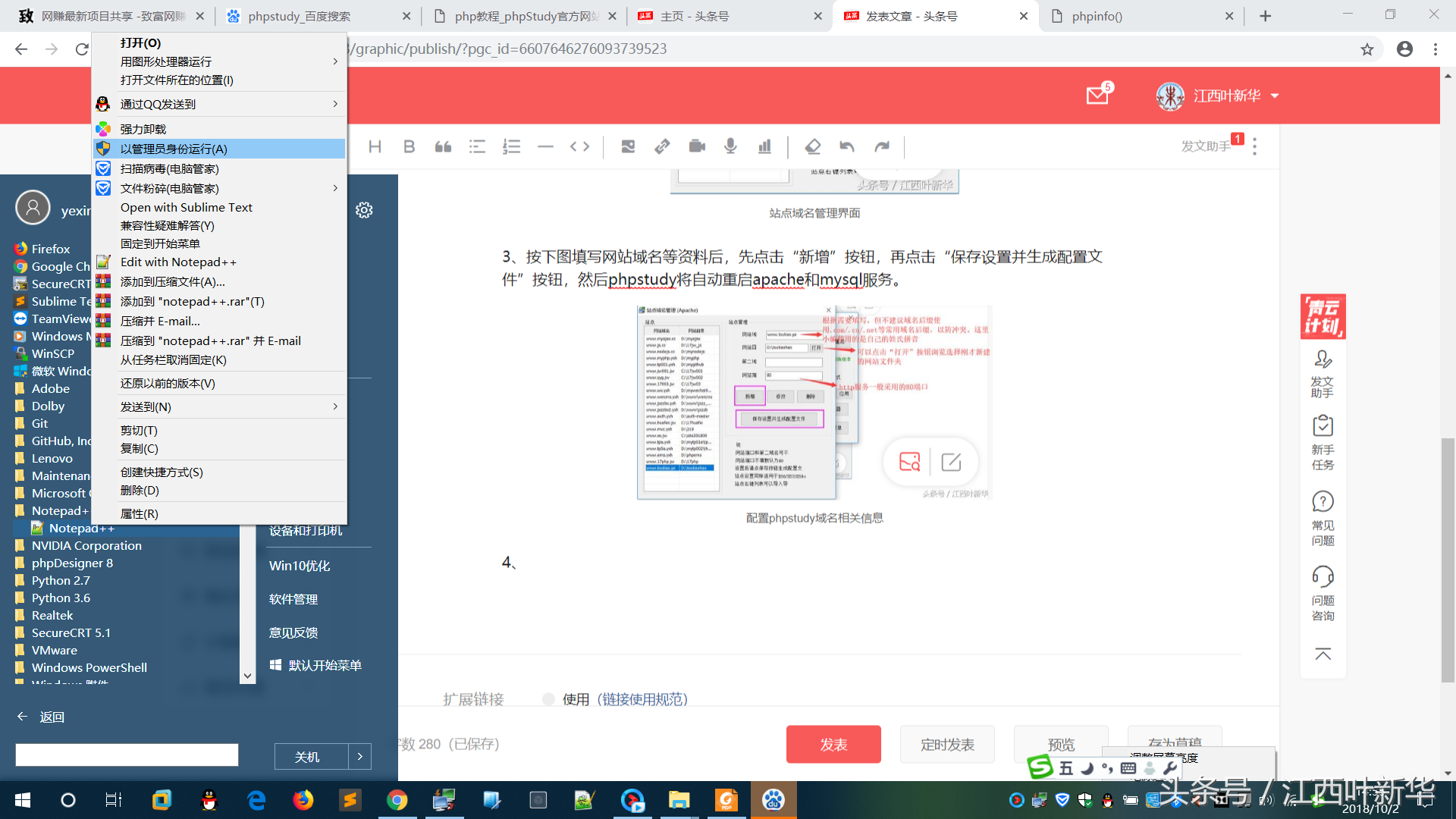This screenshot has width=1456, height=819.
Task: Expand 通过QQ发送到 submenu
Action: pyautogui.click(x=218, y=104)
